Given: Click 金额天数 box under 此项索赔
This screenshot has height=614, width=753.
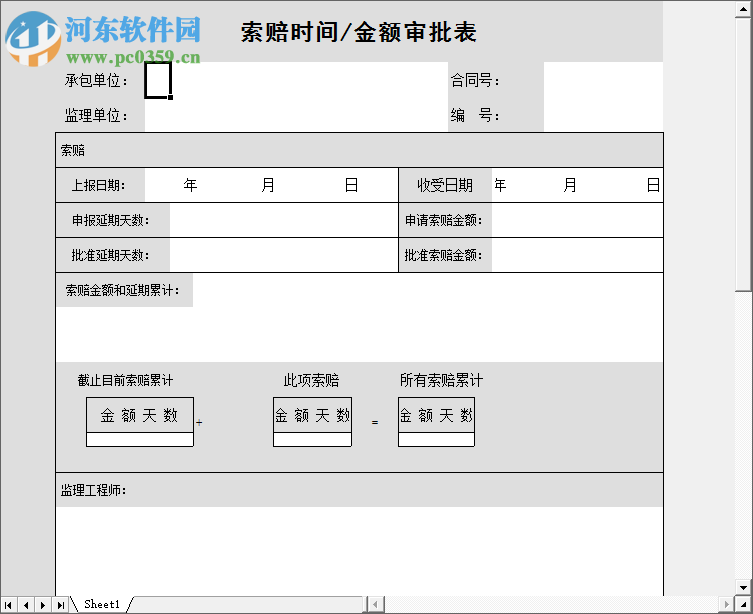Looking at the screenshot, I should [x=312, y=415].
